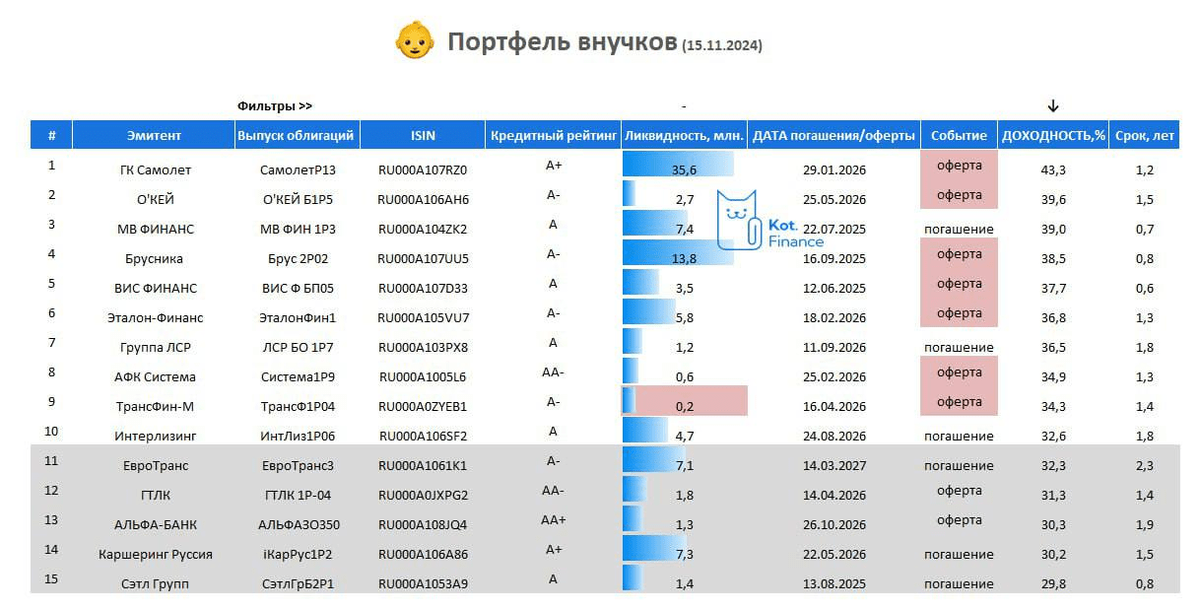Image resolution: width=1200 pixels, height=609 pixels.
Task: Select the 'ДОХОДНОСТЬ,%' column header
Action: click(1053, 136)
